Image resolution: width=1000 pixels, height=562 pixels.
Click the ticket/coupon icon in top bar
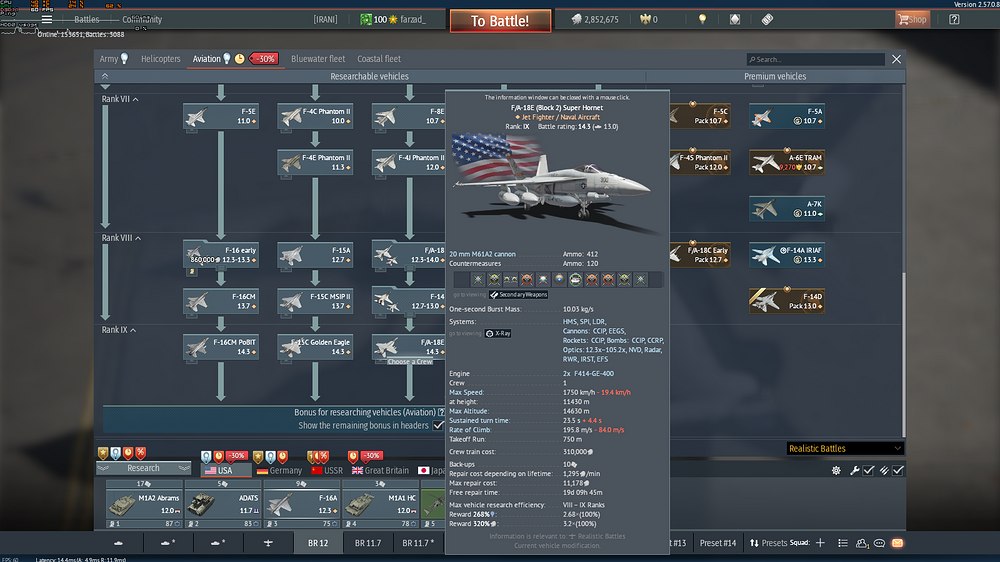767,19
